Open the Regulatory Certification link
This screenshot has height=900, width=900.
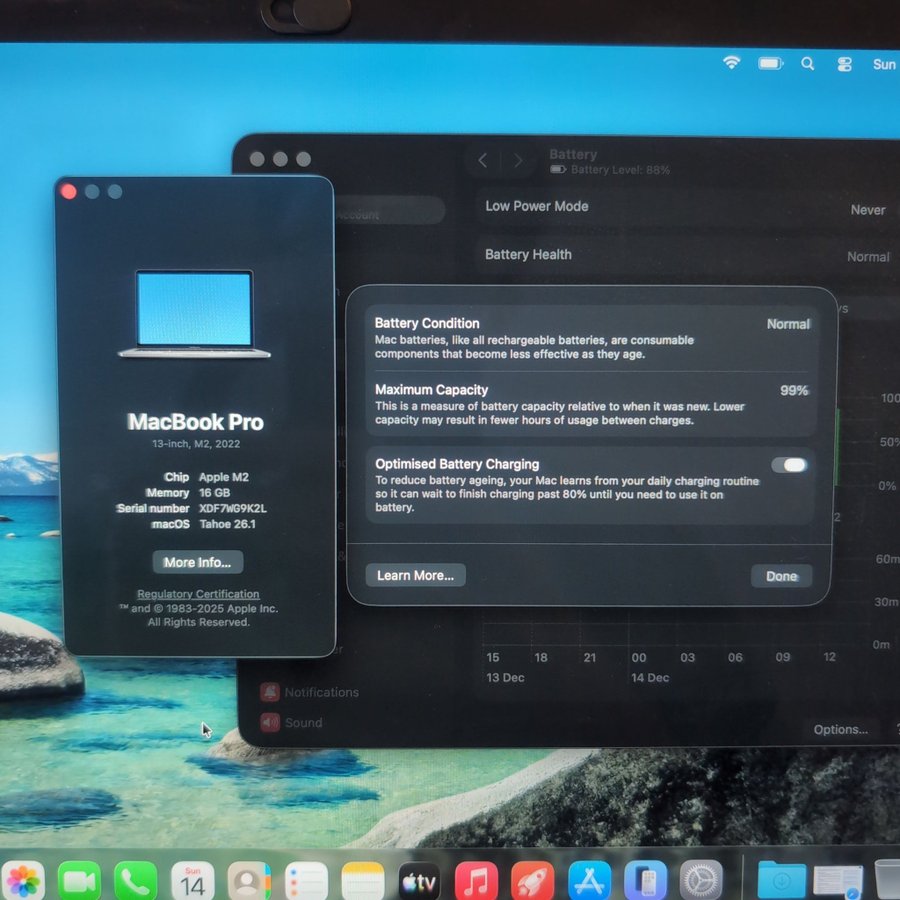(x=198, y=594)
